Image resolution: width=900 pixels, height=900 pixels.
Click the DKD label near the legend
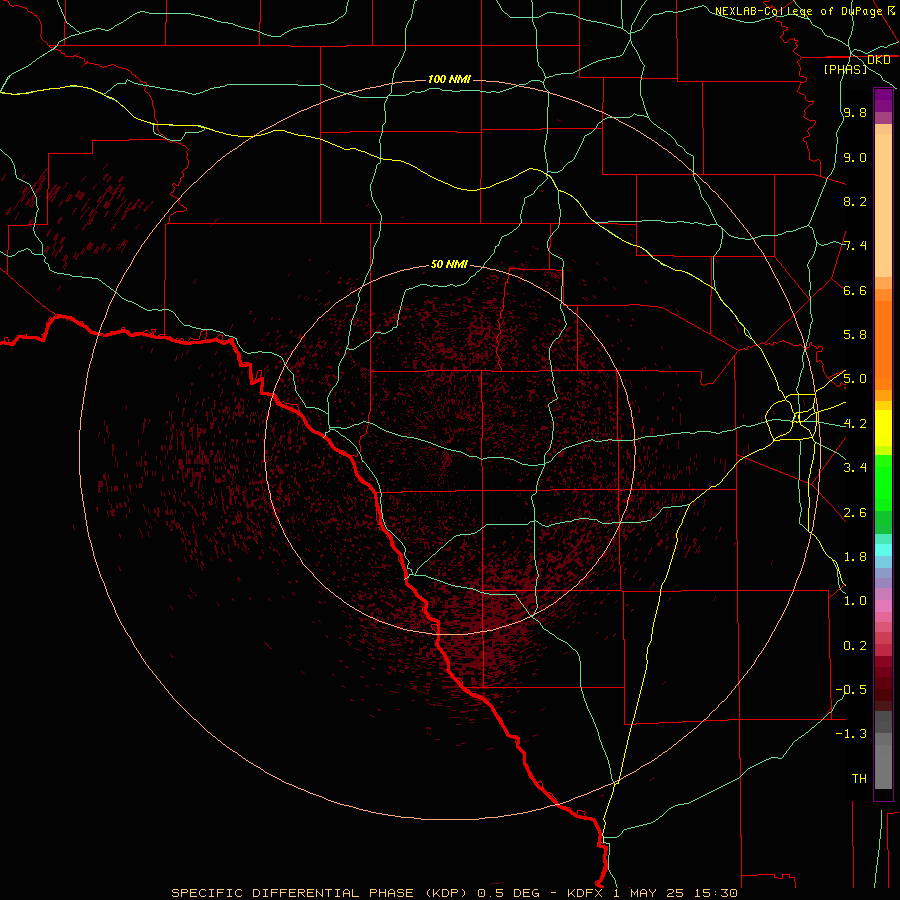(879, 60)
